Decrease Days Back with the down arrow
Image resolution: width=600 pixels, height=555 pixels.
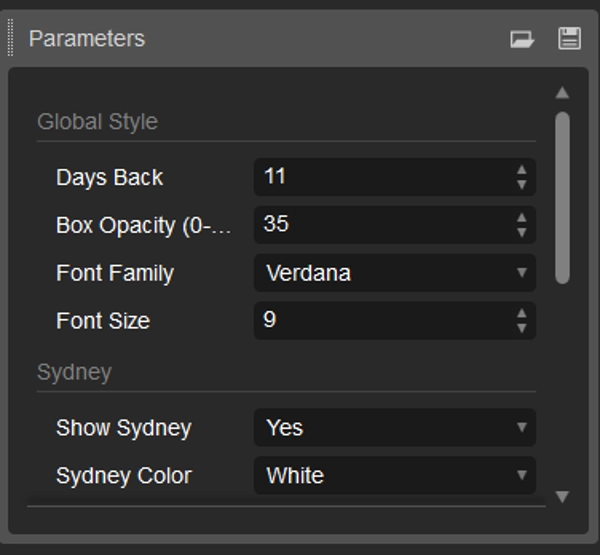coord(522,184)
